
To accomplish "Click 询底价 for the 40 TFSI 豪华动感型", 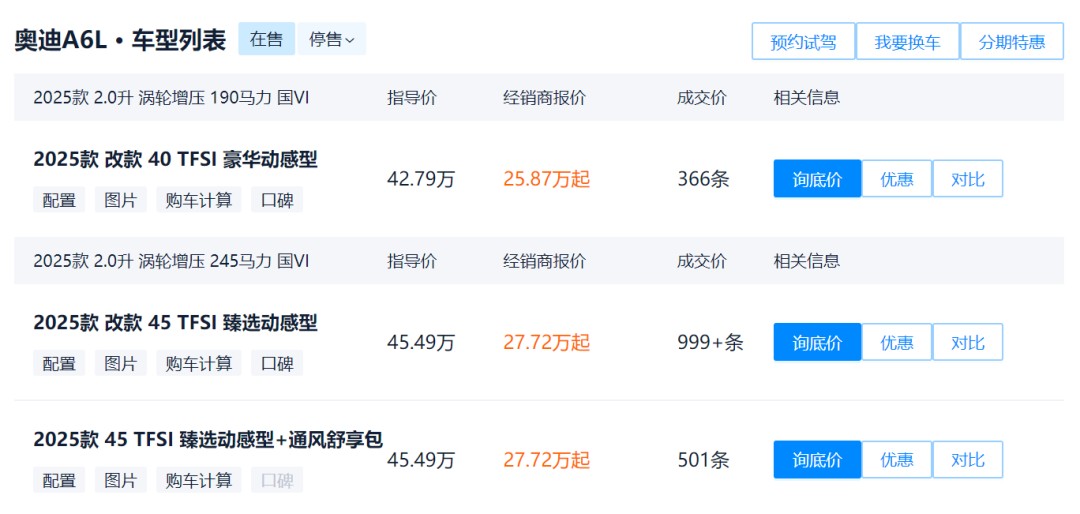I will (816, 179).
